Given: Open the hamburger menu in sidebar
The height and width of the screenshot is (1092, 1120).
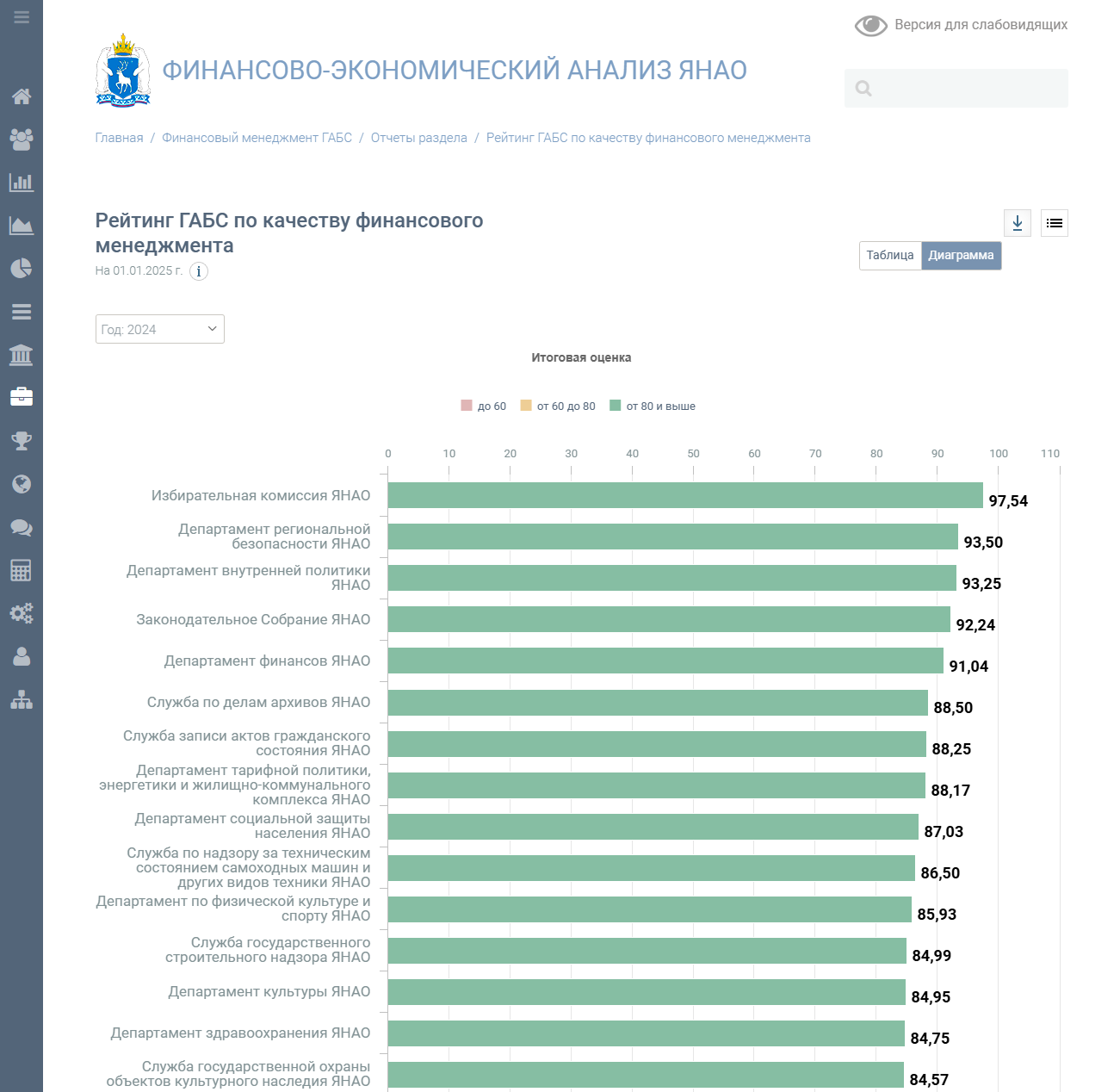Looking at the screenshot, I should point(22,17).
